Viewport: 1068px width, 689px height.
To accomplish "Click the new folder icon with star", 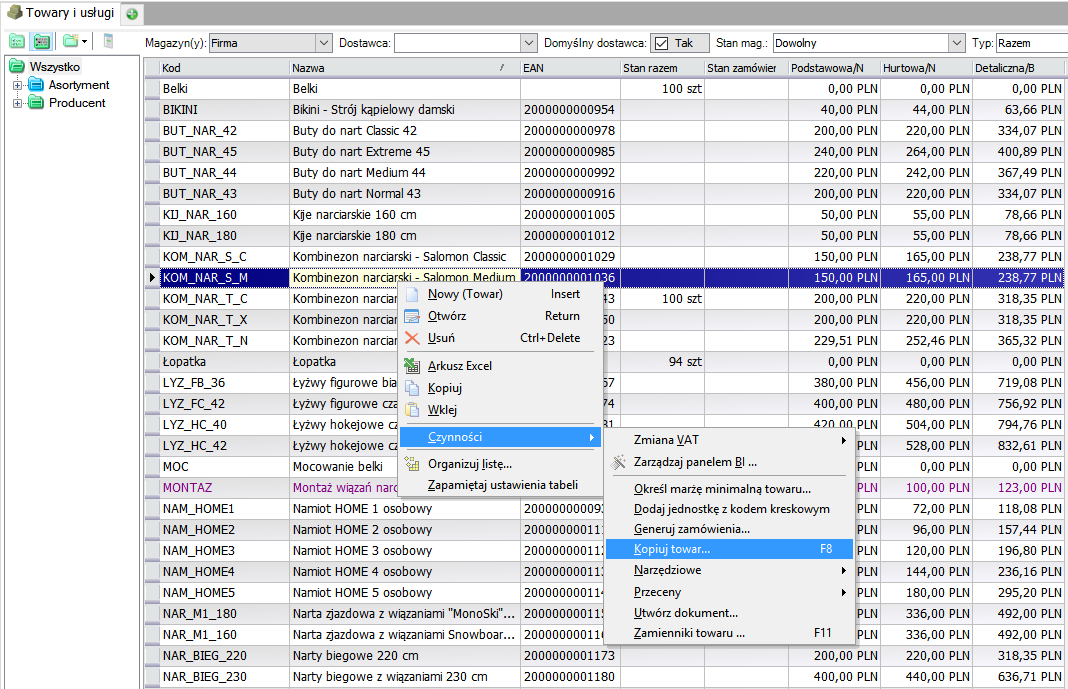I will (x=70, y=42).
